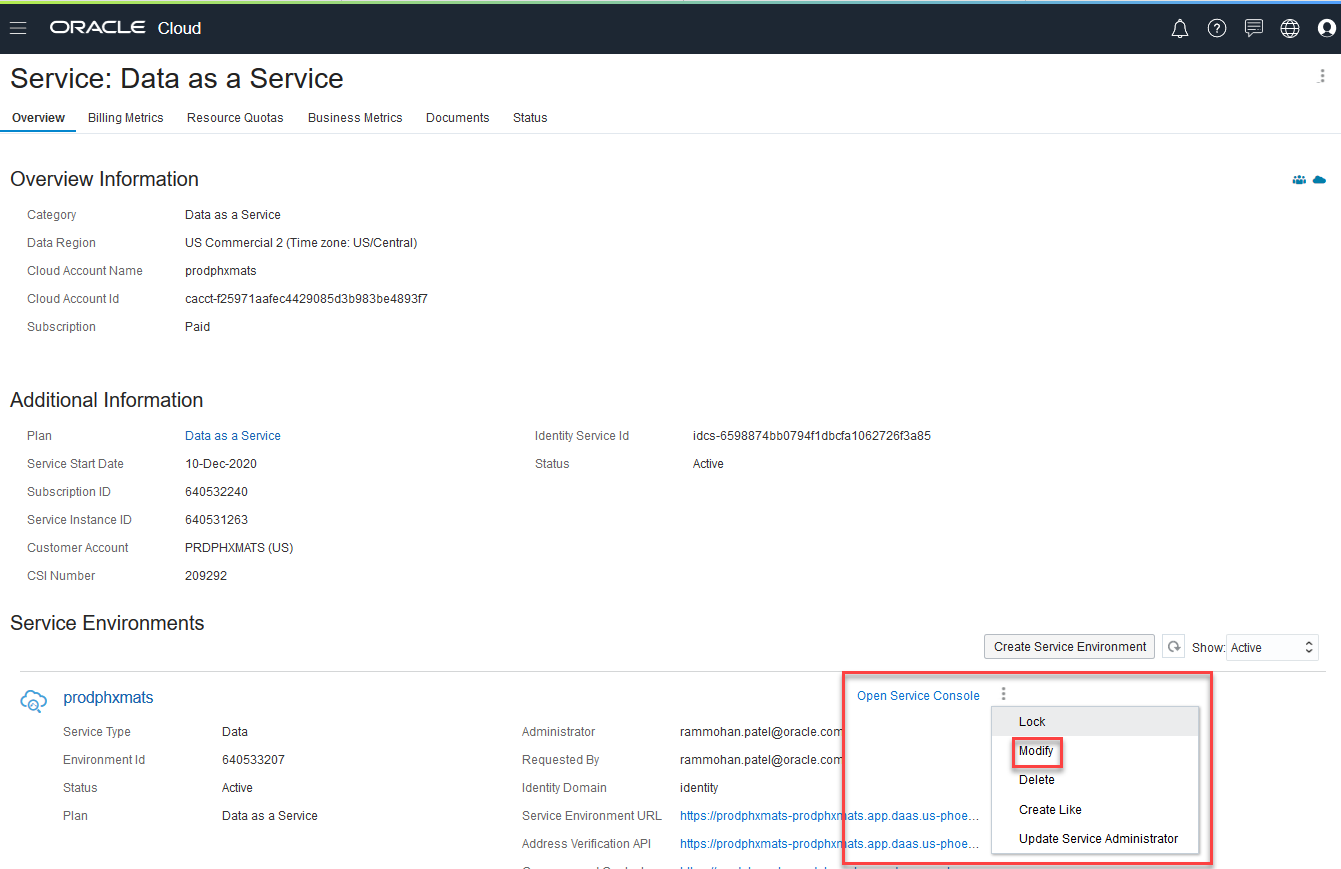Image resolution: width=1341 pixels, height=869 pixels.
Task: Click the Service Type value Data
Action: coord(235,732)
